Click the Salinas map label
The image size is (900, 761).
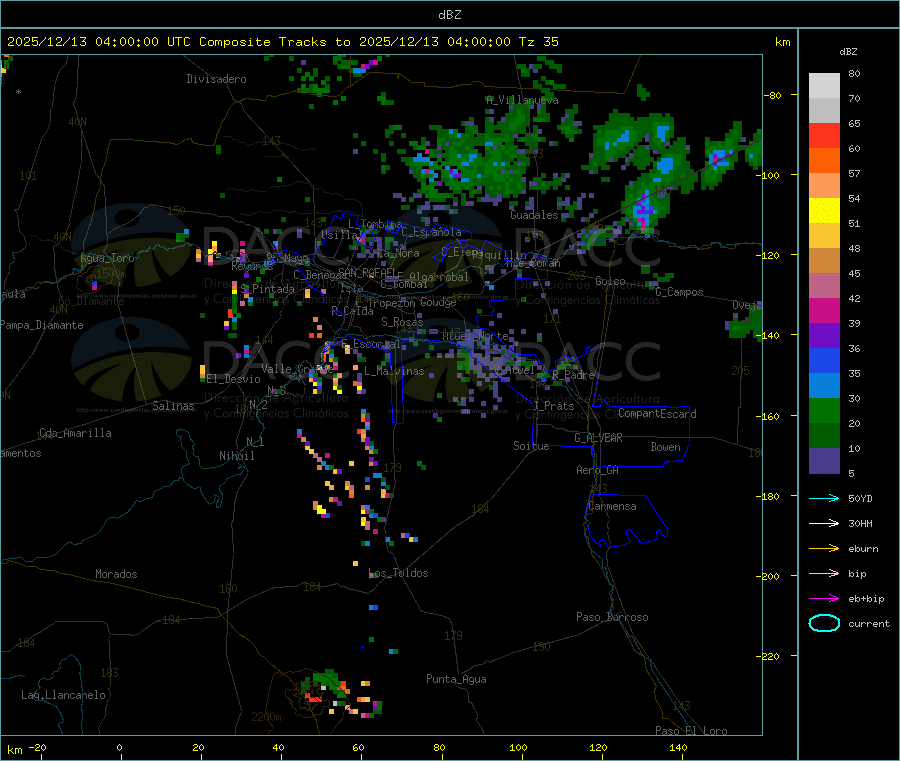173,406
